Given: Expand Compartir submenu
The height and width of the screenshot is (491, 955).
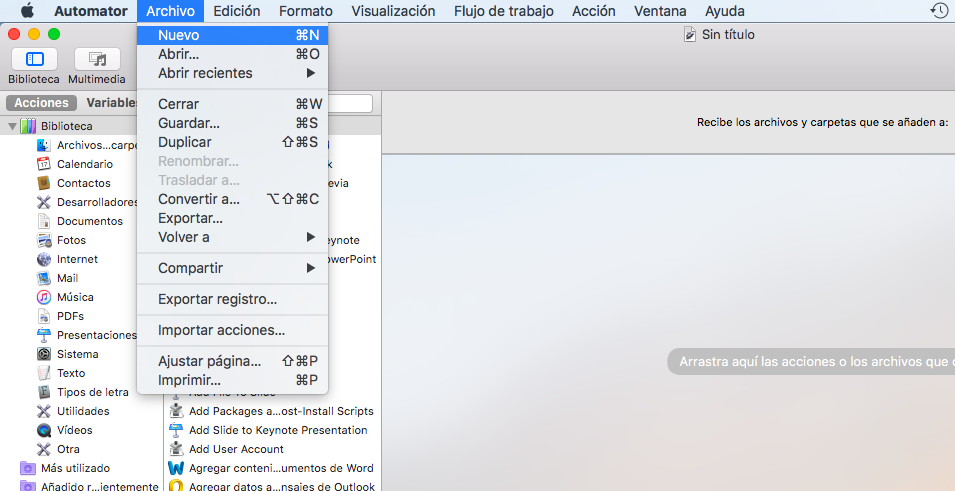Looking at the screenshot, I should coord(233,268).
